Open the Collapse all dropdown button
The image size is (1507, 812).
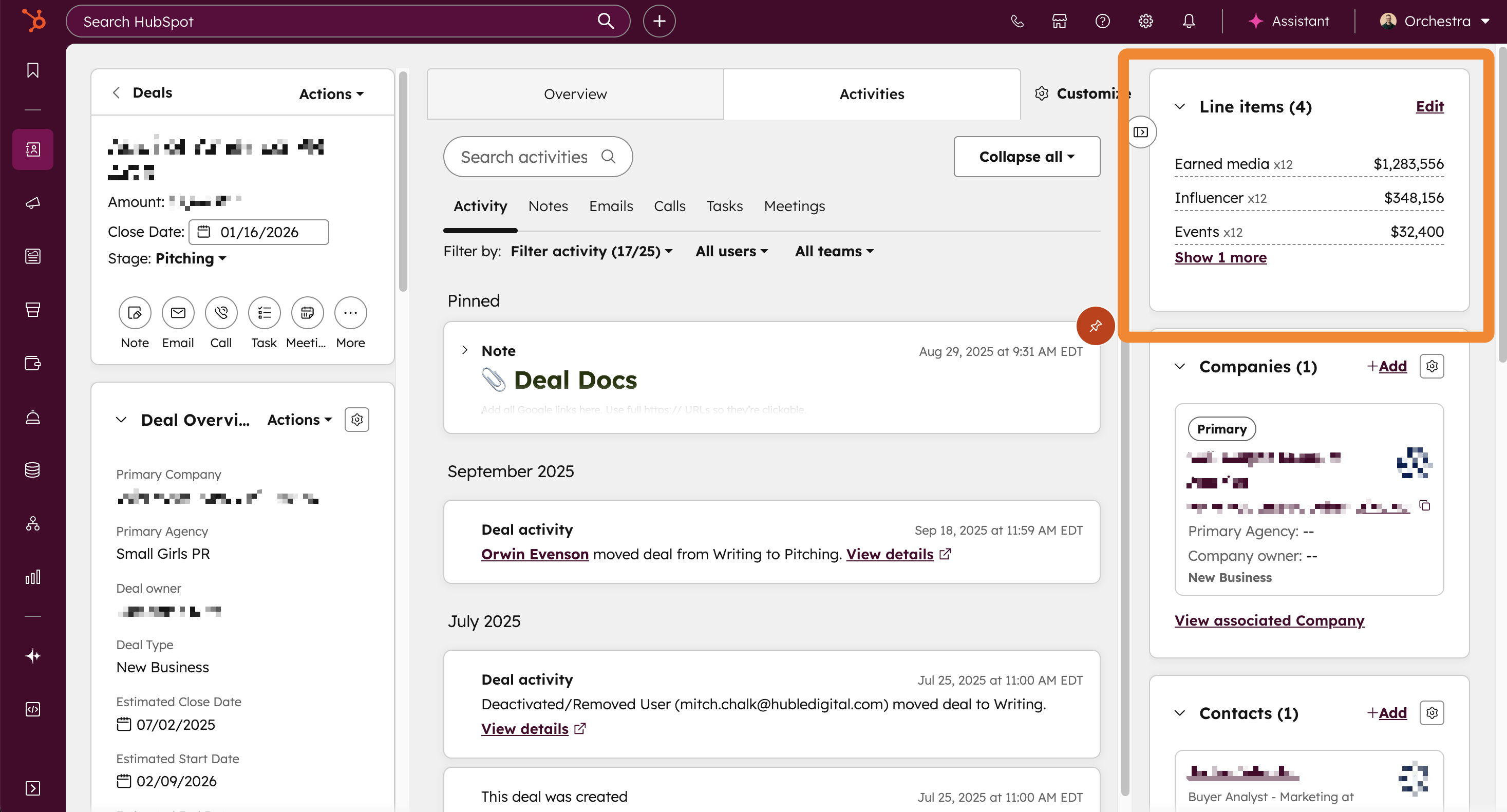(1026, 157)
